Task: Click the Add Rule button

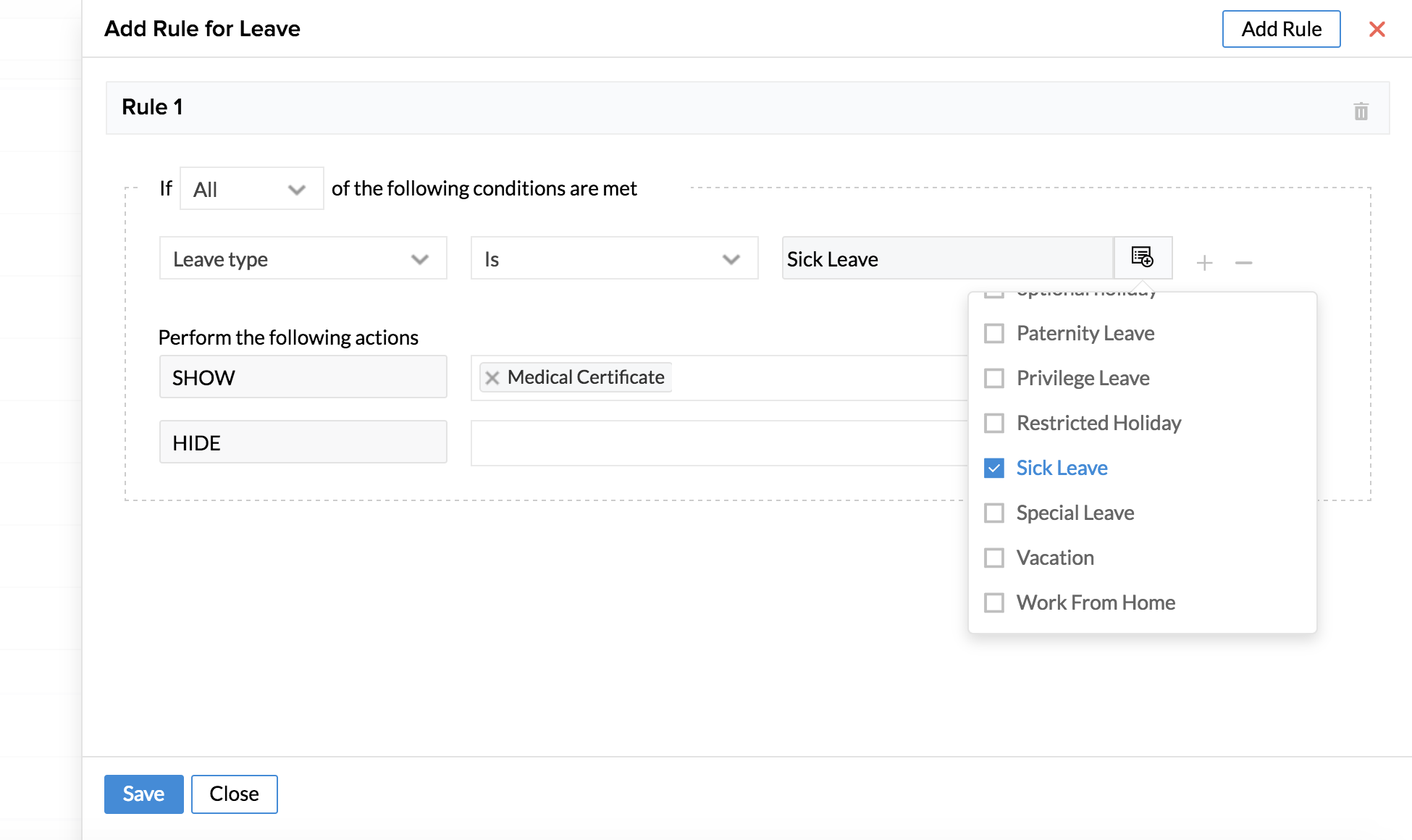Action: pos(1280,29)
